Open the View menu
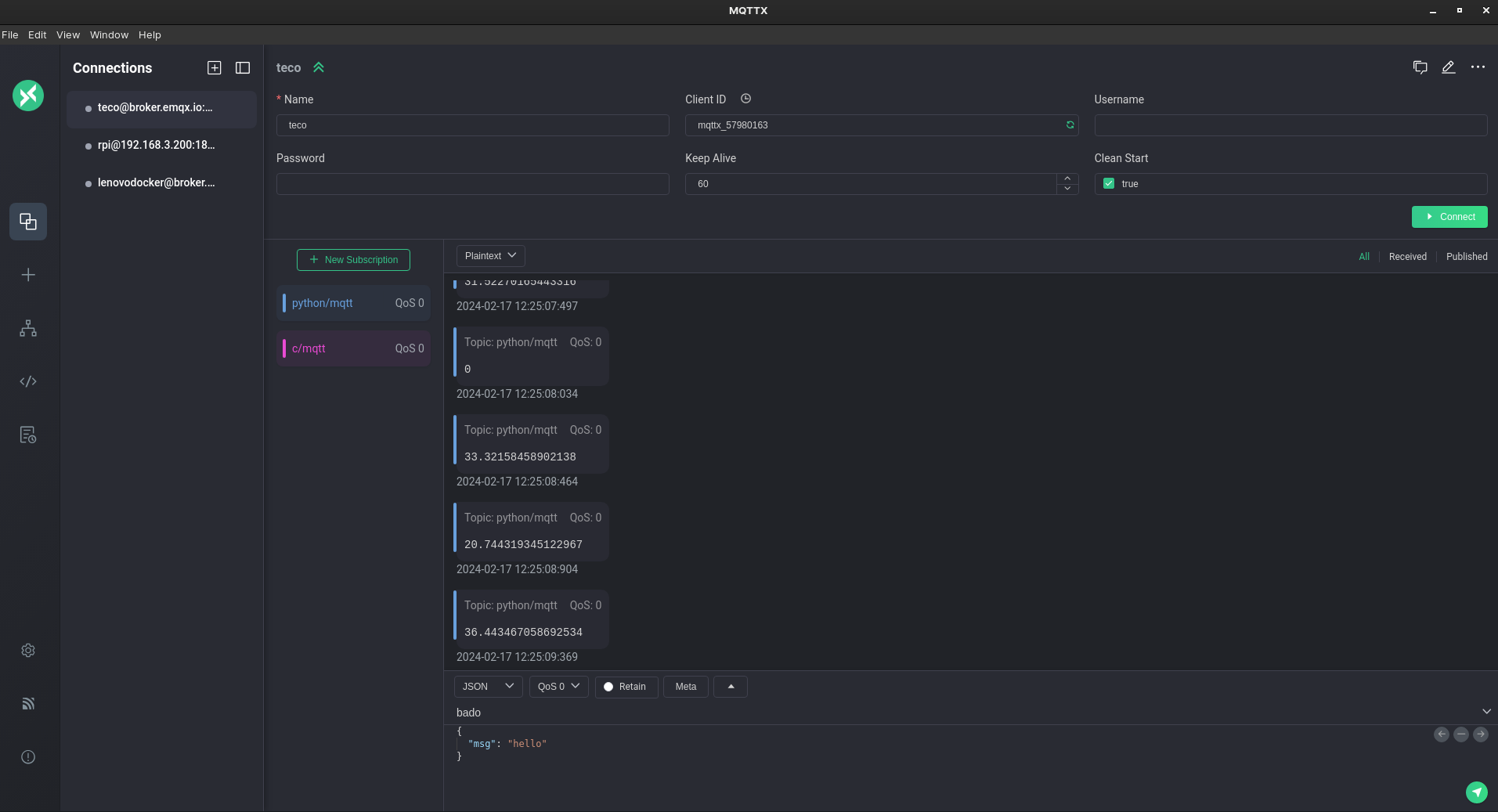 coord(68,34)
